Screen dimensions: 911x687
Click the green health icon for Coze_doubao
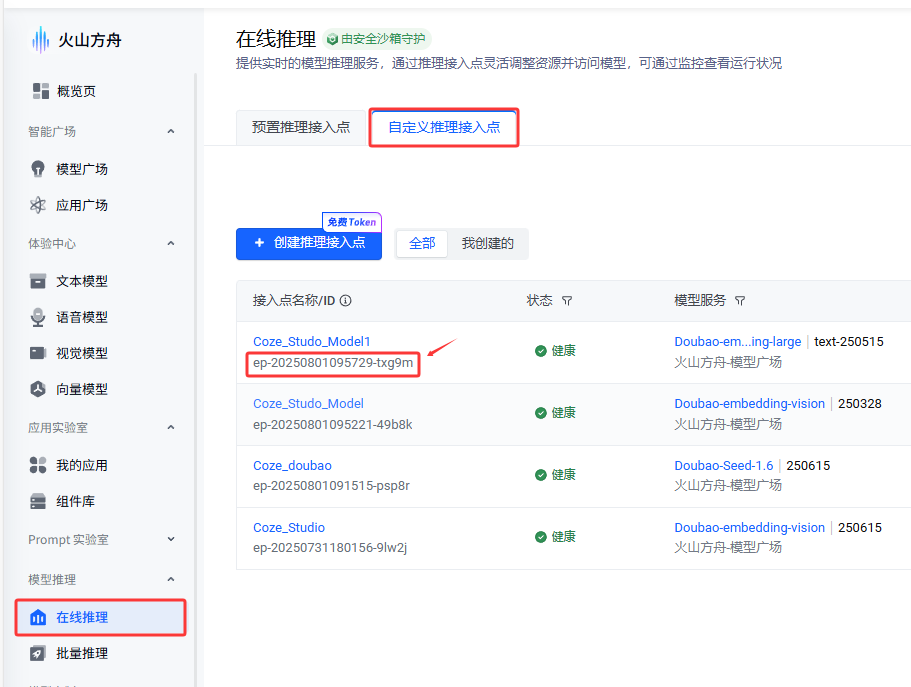click(x=540, y=474)
